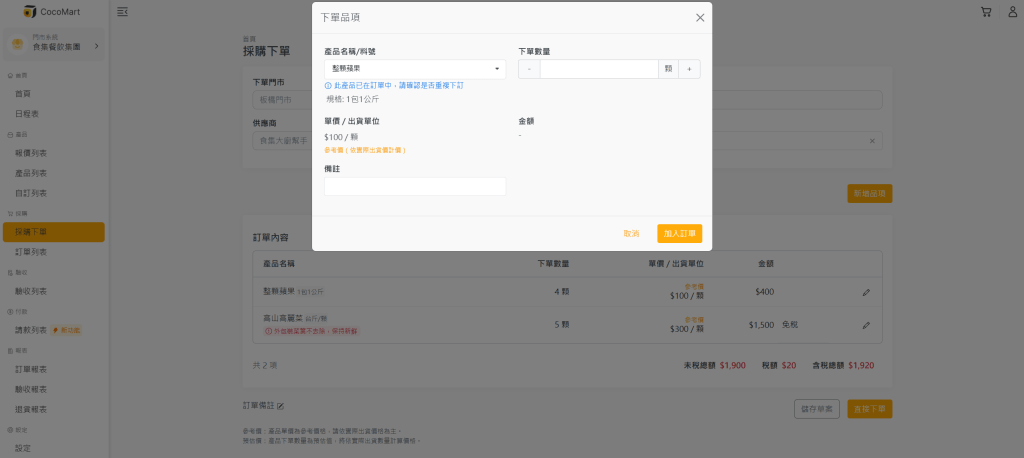This screenshot has height=458, width=1024.
Task: Close the 下單品項 dialog with X
Action: click(700, 18)
